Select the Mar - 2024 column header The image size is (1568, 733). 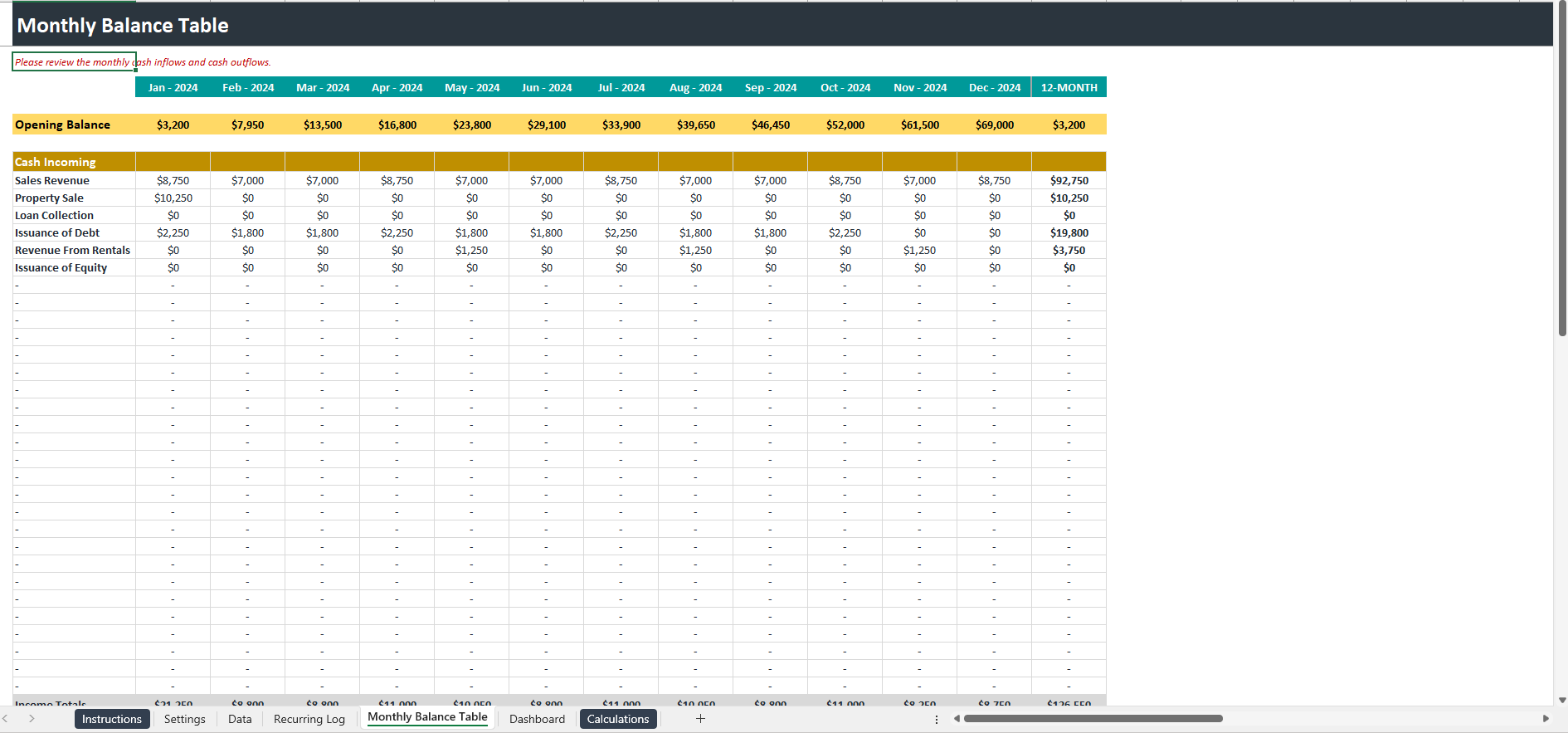pos(323,87)
